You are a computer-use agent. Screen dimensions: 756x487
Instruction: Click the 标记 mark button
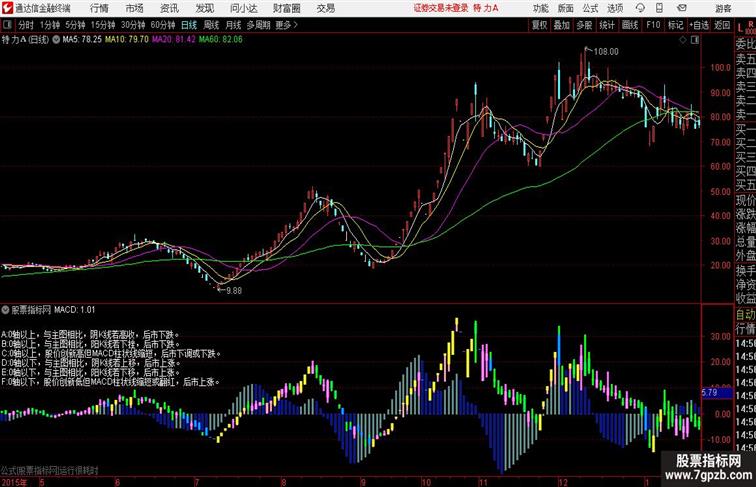(x=675, y=25)
